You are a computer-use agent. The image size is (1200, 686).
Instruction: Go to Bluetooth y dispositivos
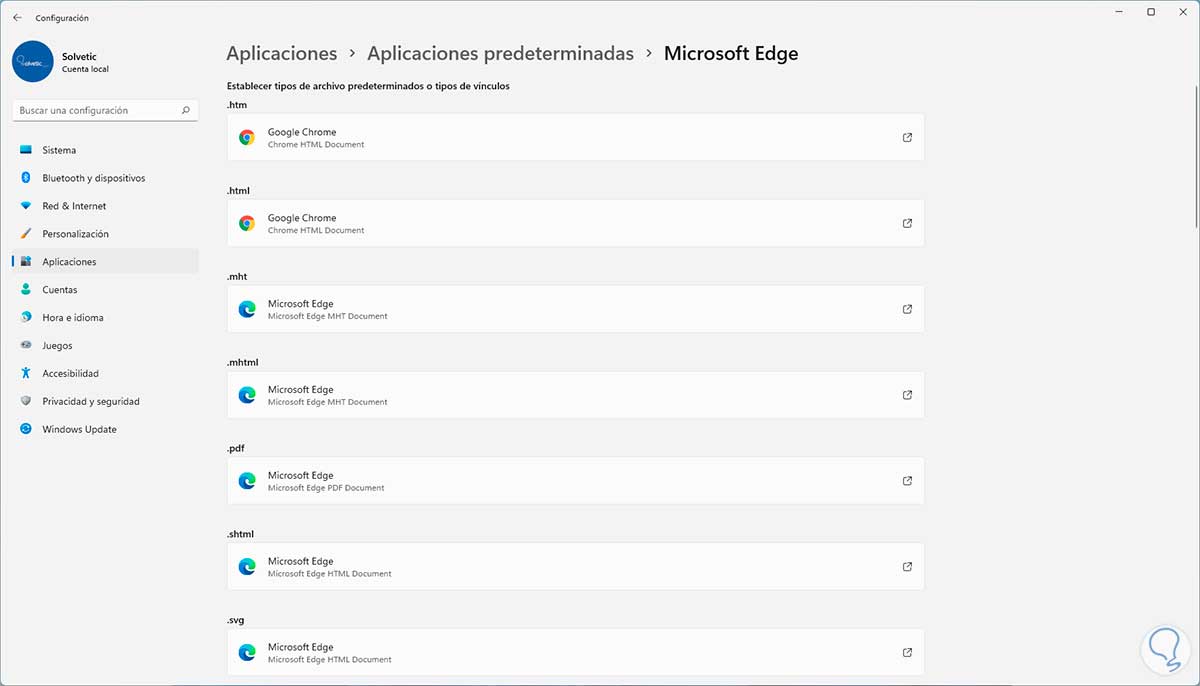[93, 178]
